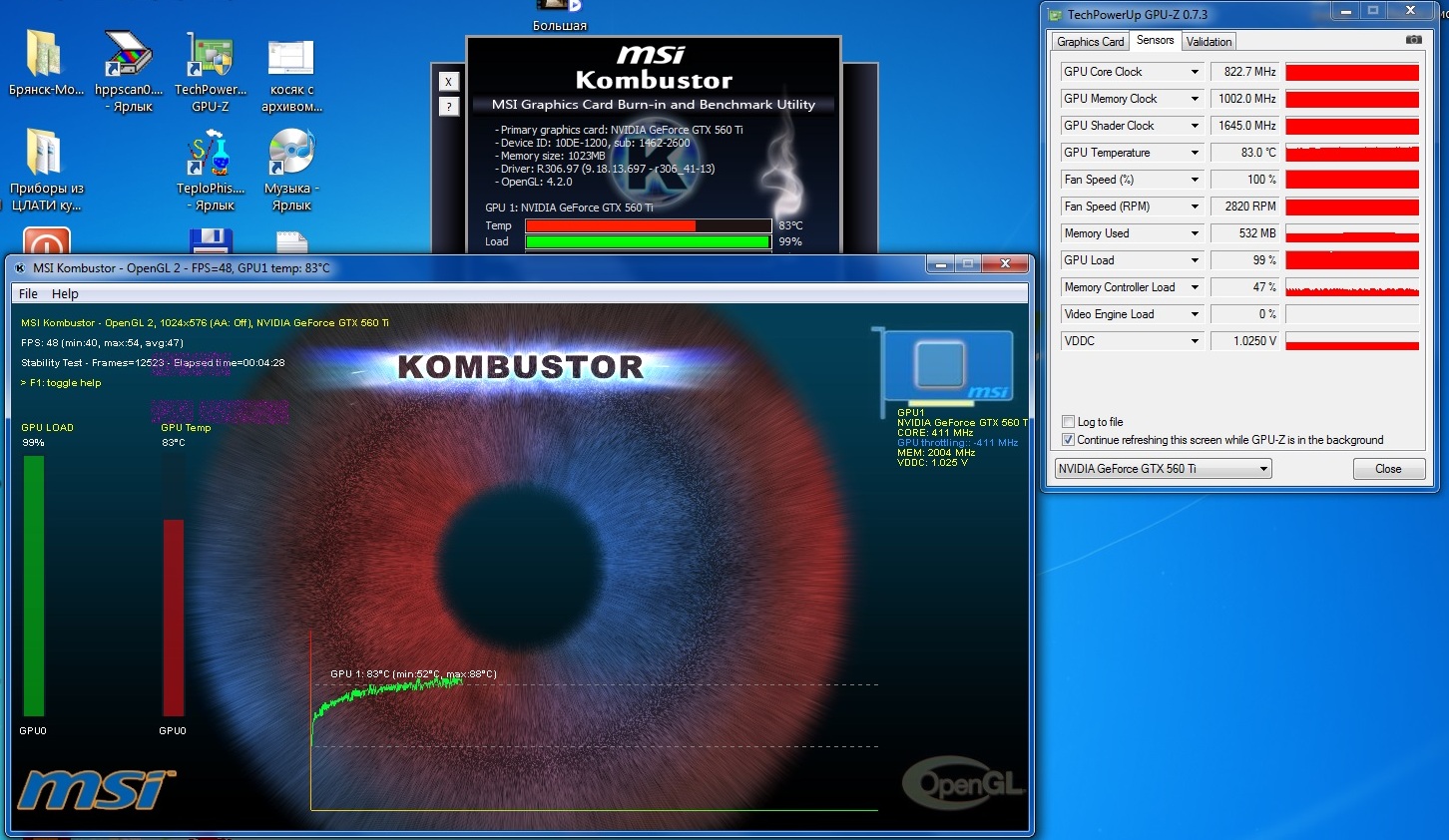The width and height of the screenshot is (1449, 840).
Task: Minimize the MSI Kombustor OpenGL window
Action: point(939,264)
